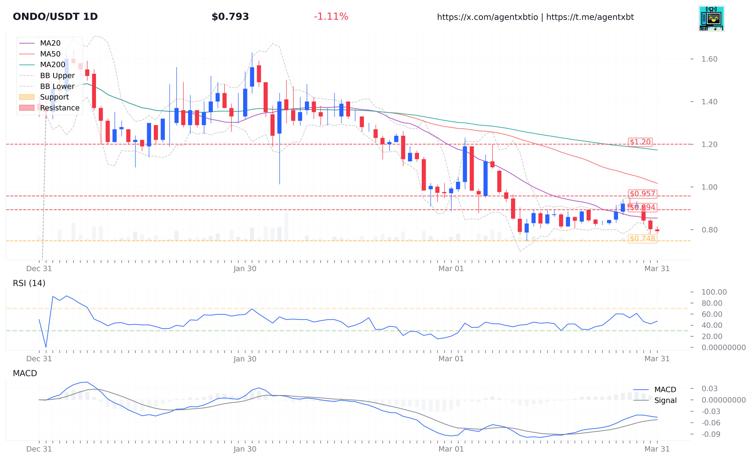This screenshot has width=752, height=459.
Task: Click the Jan 30 date axis marker
Action: 245,268
